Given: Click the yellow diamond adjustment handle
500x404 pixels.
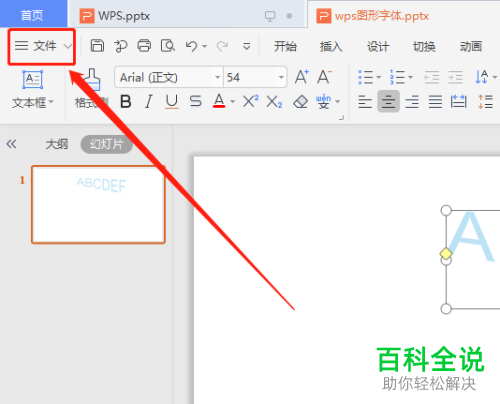Looking at the screenshot, I should 446,254.
